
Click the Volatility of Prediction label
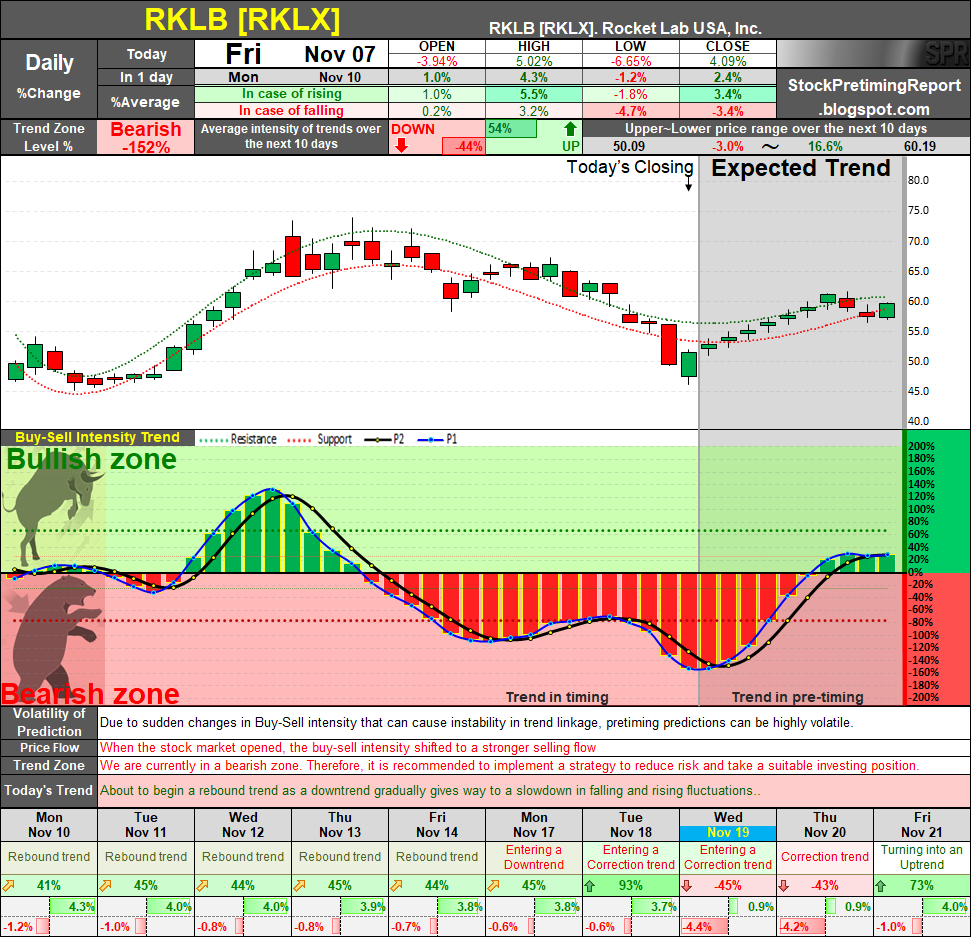pyautogui.click(x=49, y=722)
